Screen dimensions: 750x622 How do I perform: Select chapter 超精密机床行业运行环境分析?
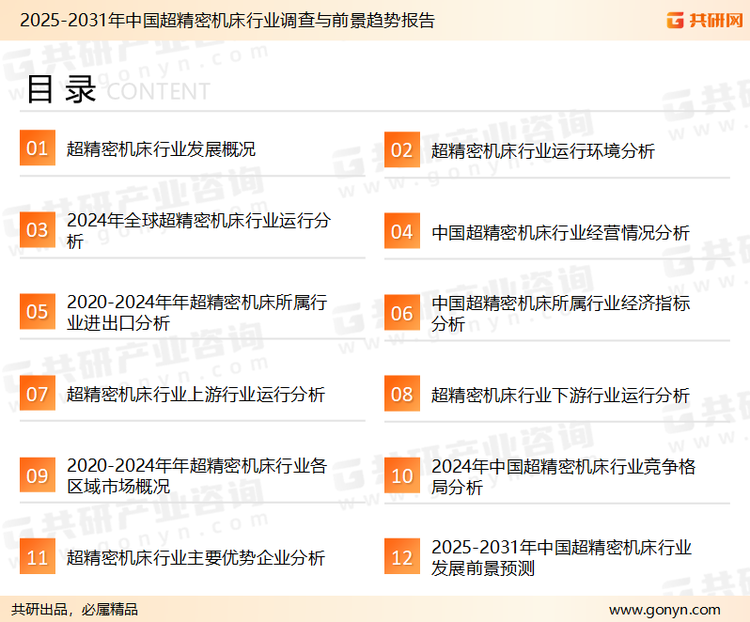coord(542,151)
